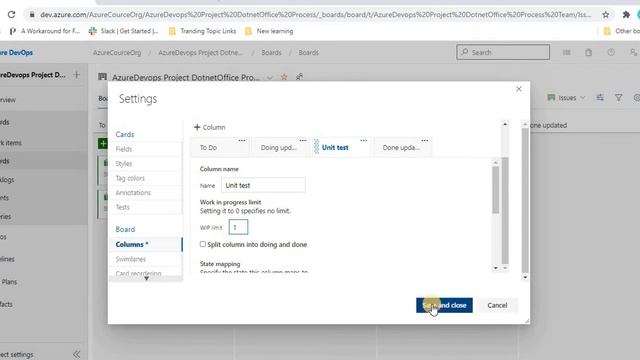
Task: Click Add Column plus button
Action: [x=209, y=127]
